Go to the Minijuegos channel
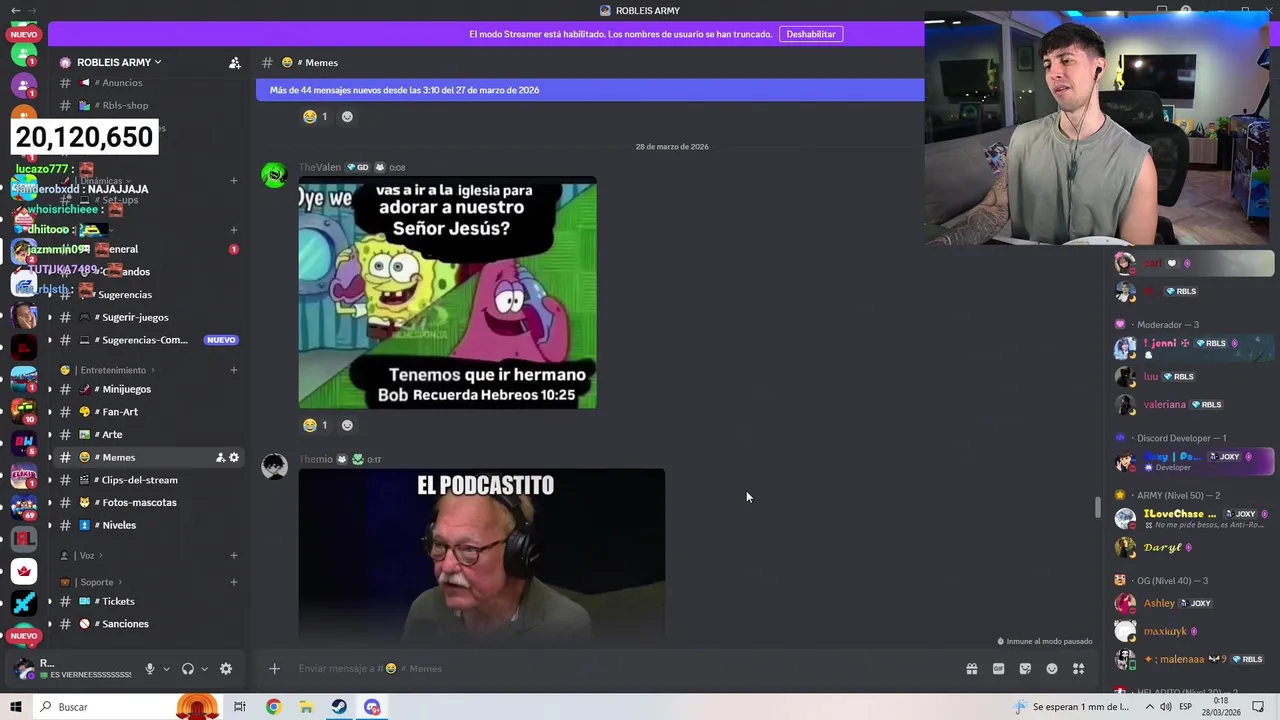Image resolution: width=1280 pixels, height=720 pixels. click(x=126, y=389)
